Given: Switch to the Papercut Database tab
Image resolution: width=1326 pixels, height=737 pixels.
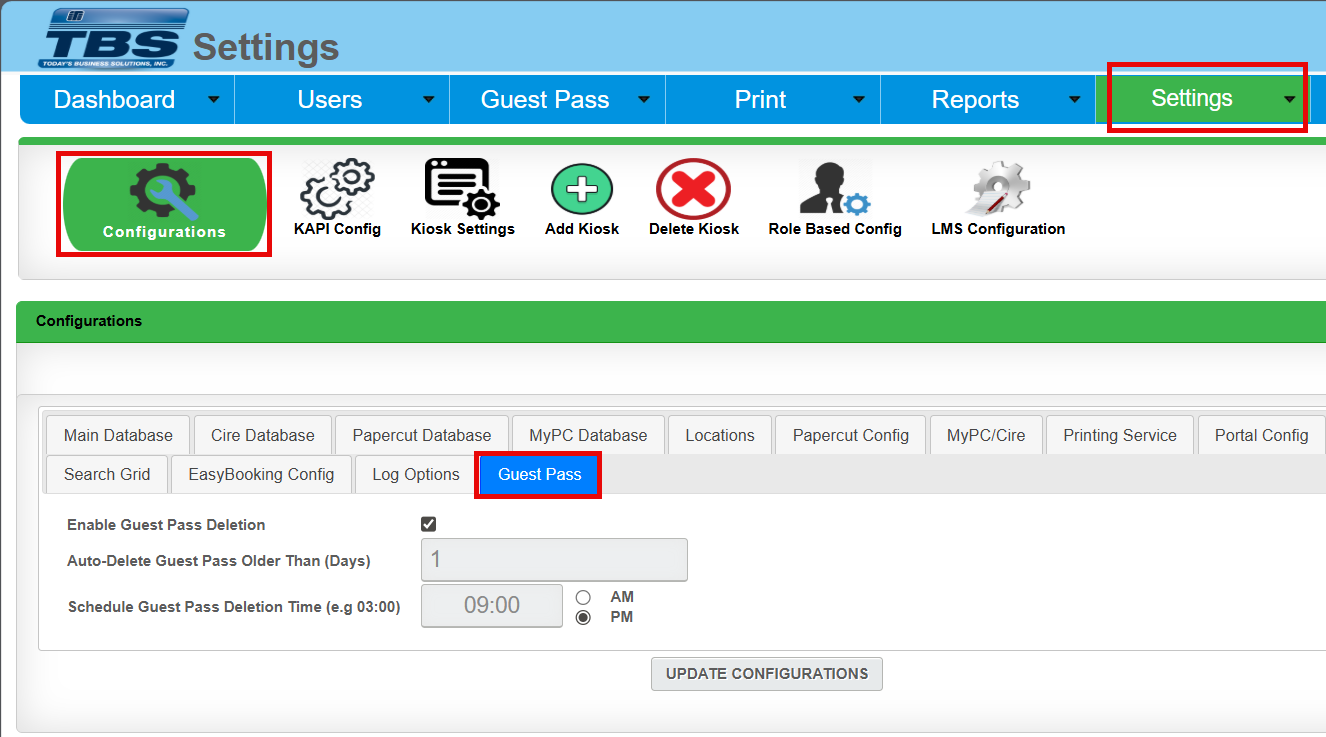Looking at the screenshot, I should tap(422, 435).
